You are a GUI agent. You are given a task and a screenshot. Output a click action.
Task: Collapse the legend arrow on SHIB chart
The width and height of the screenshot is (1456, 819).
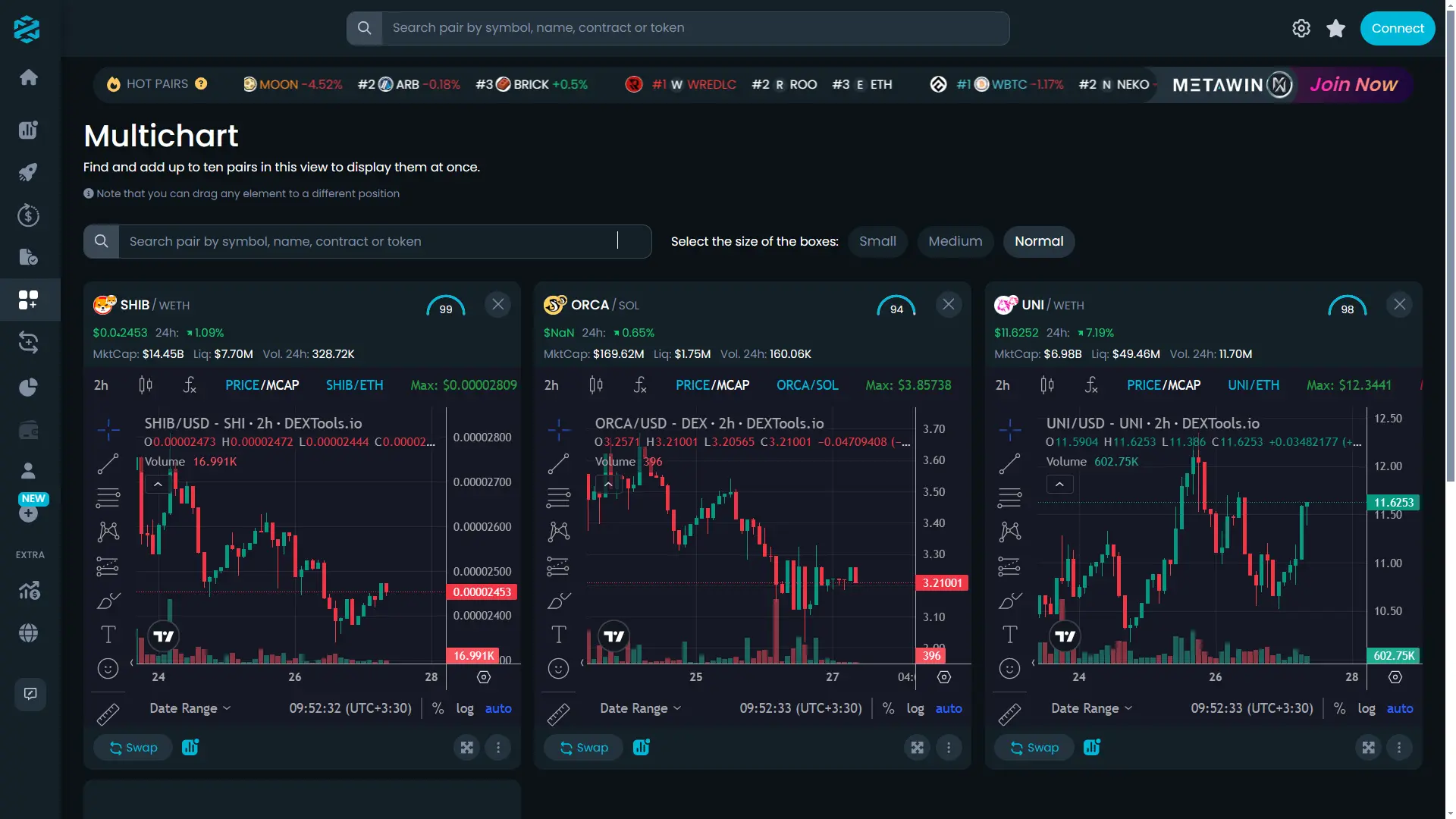tap(158, 484)
